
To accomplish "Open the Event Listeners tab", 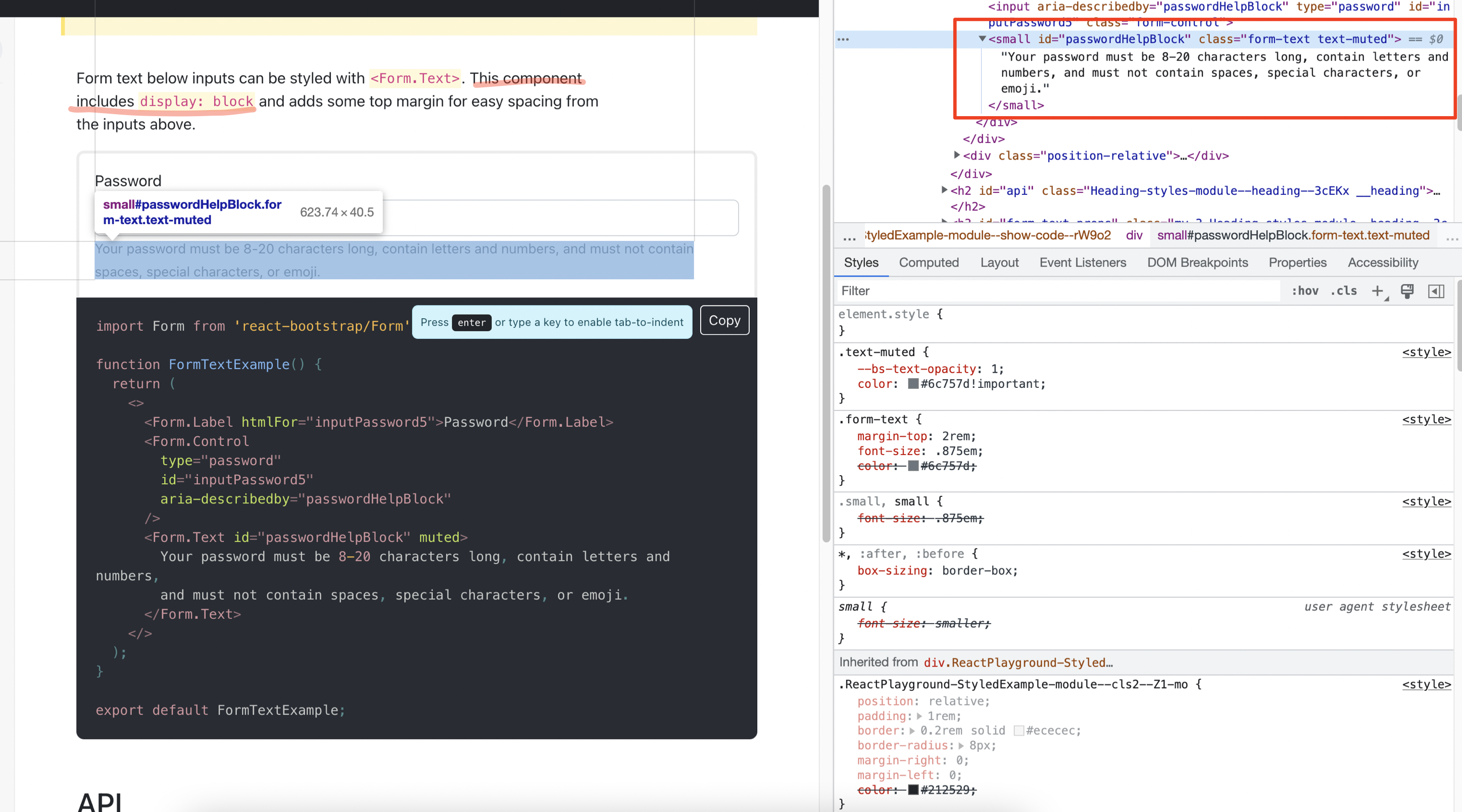I will [1082, 262].
